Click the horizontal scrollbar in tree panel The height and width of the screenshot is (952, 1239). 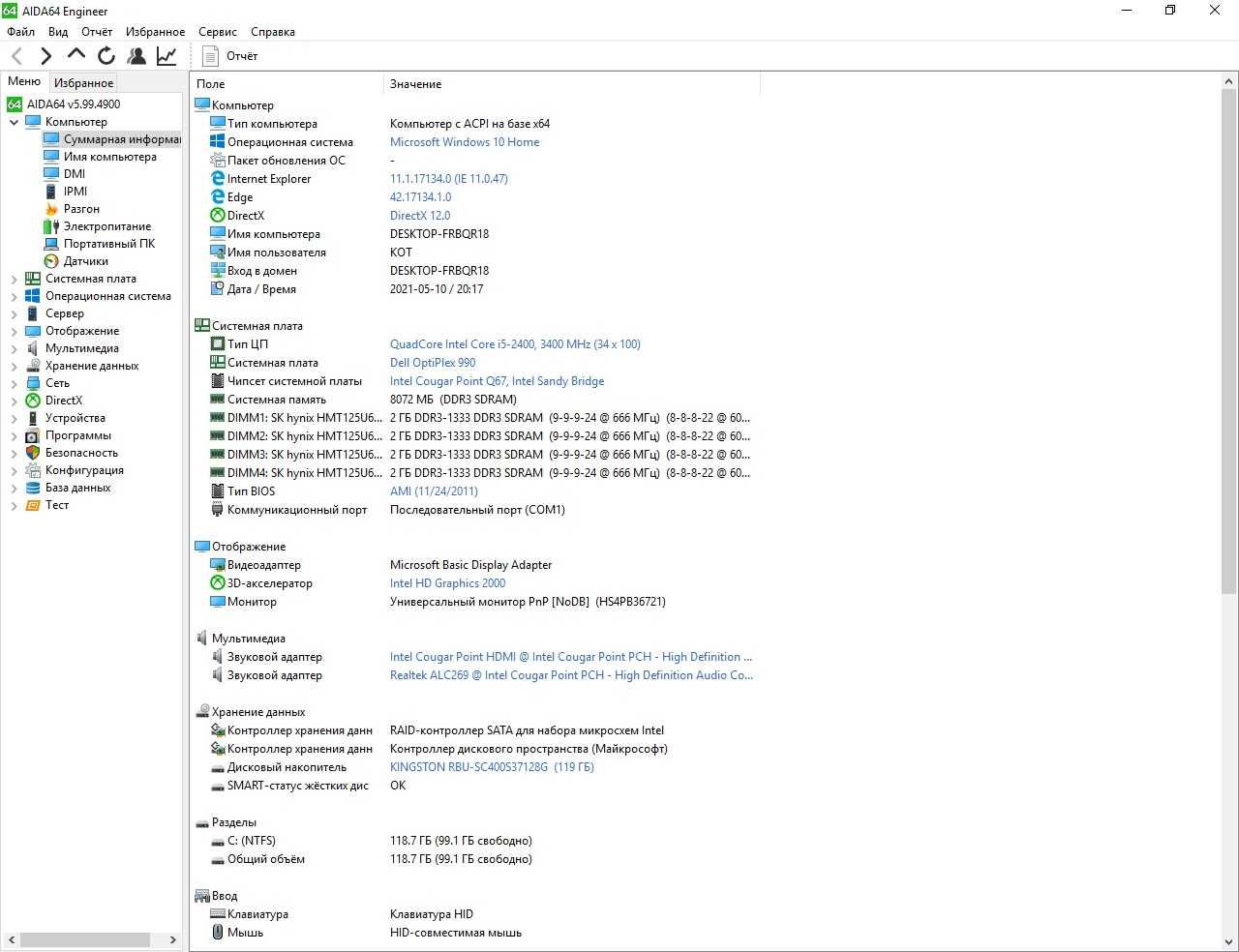pos(85,939)
